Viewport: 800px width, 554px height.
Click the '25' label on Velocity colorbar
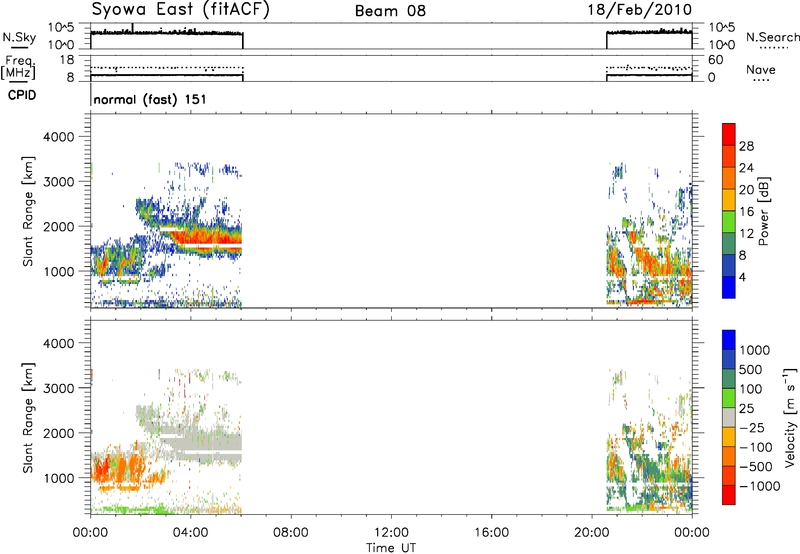coord(746,408)
